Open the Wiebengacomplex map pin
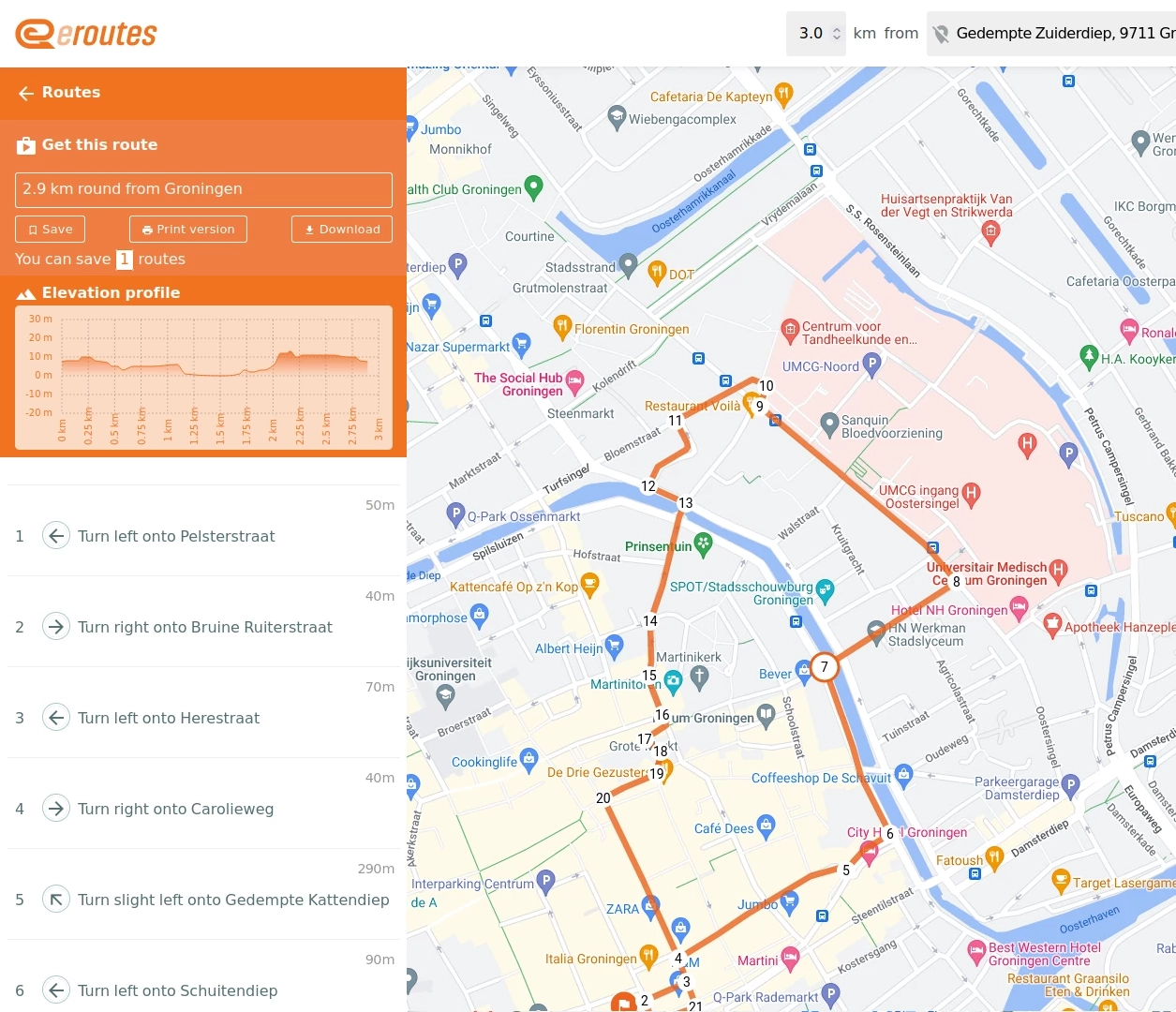 (616, 117)
